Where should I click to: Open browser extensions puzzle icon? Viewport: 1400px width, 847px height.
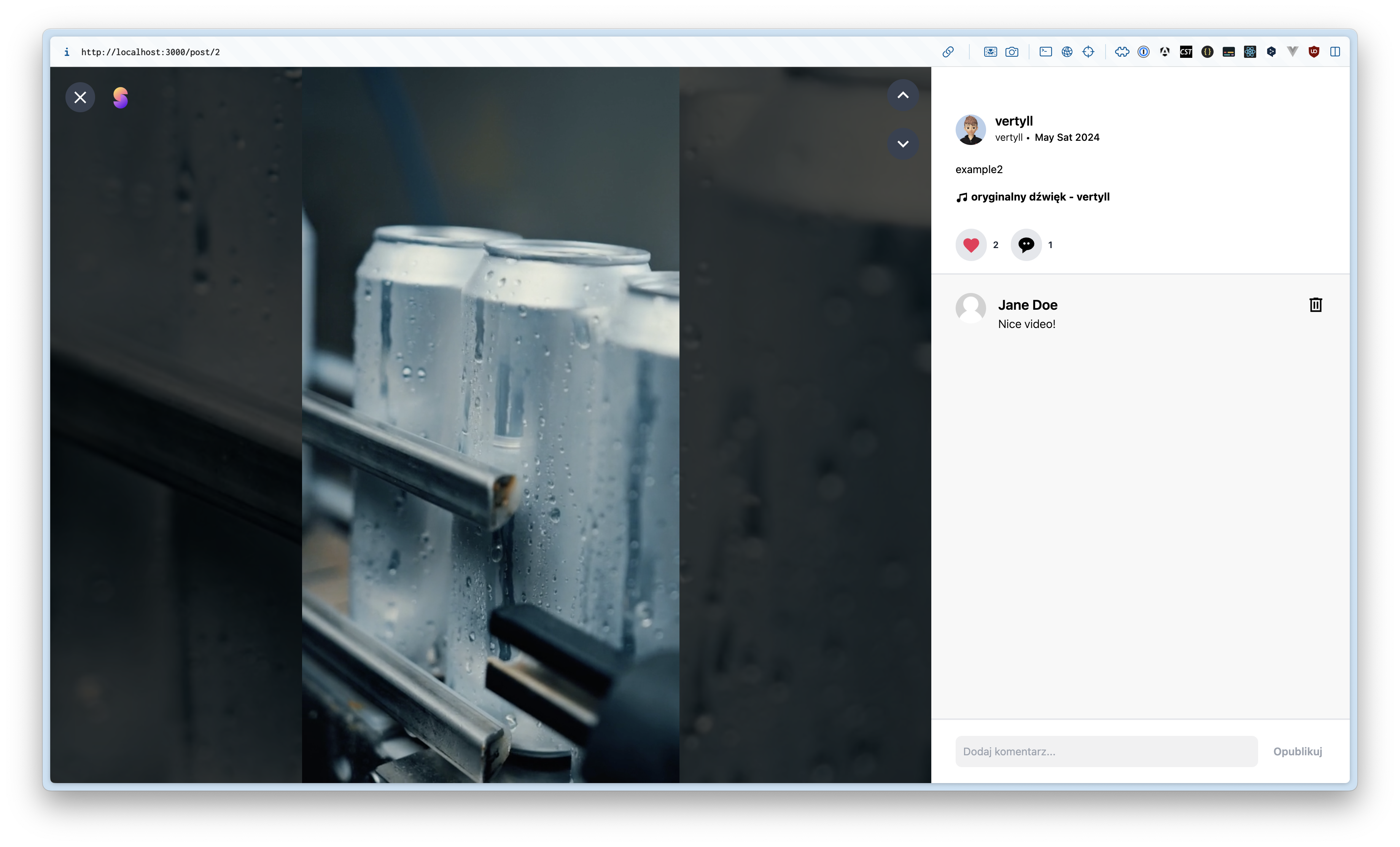[x=1122, y=52]
